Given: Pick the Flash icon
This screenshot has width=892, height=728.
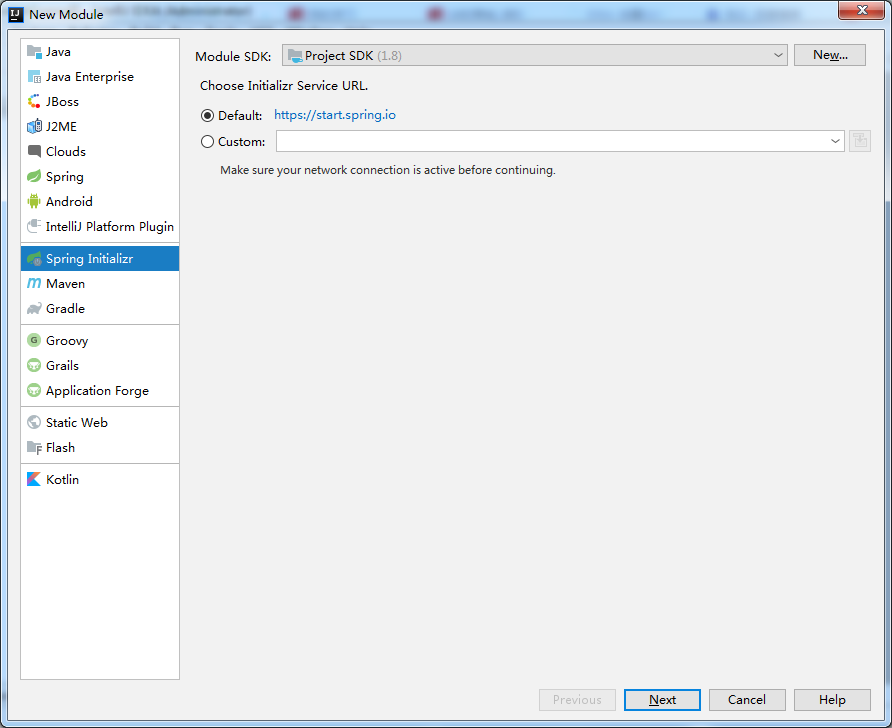Looking at the screenshot, I should click(x=34, y=448).
